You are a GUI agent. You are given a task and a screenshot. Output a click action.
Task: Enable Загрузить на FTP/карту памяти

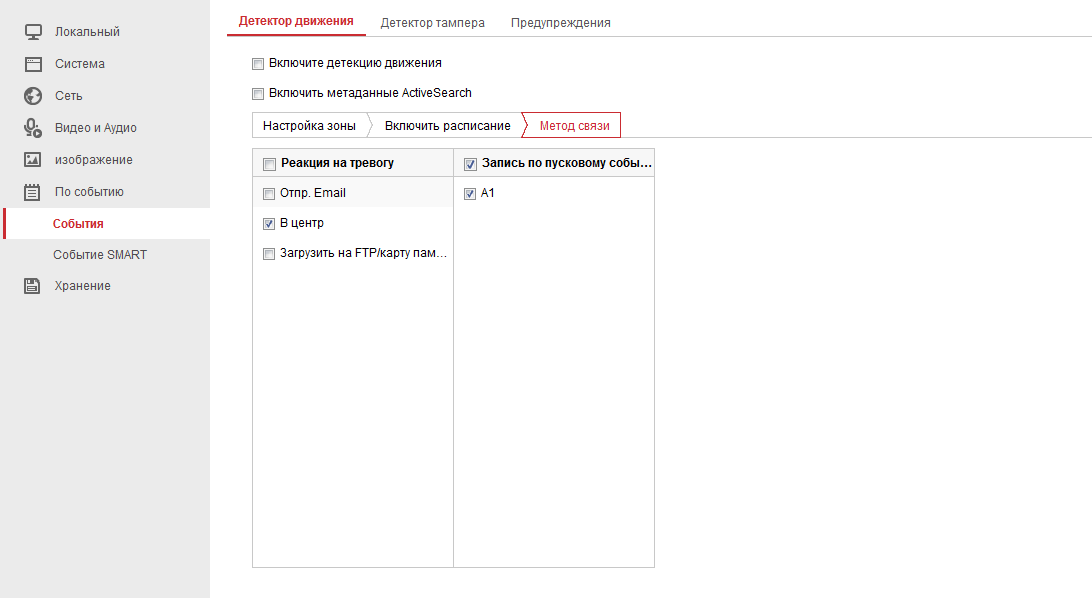(x=268, y=253)
